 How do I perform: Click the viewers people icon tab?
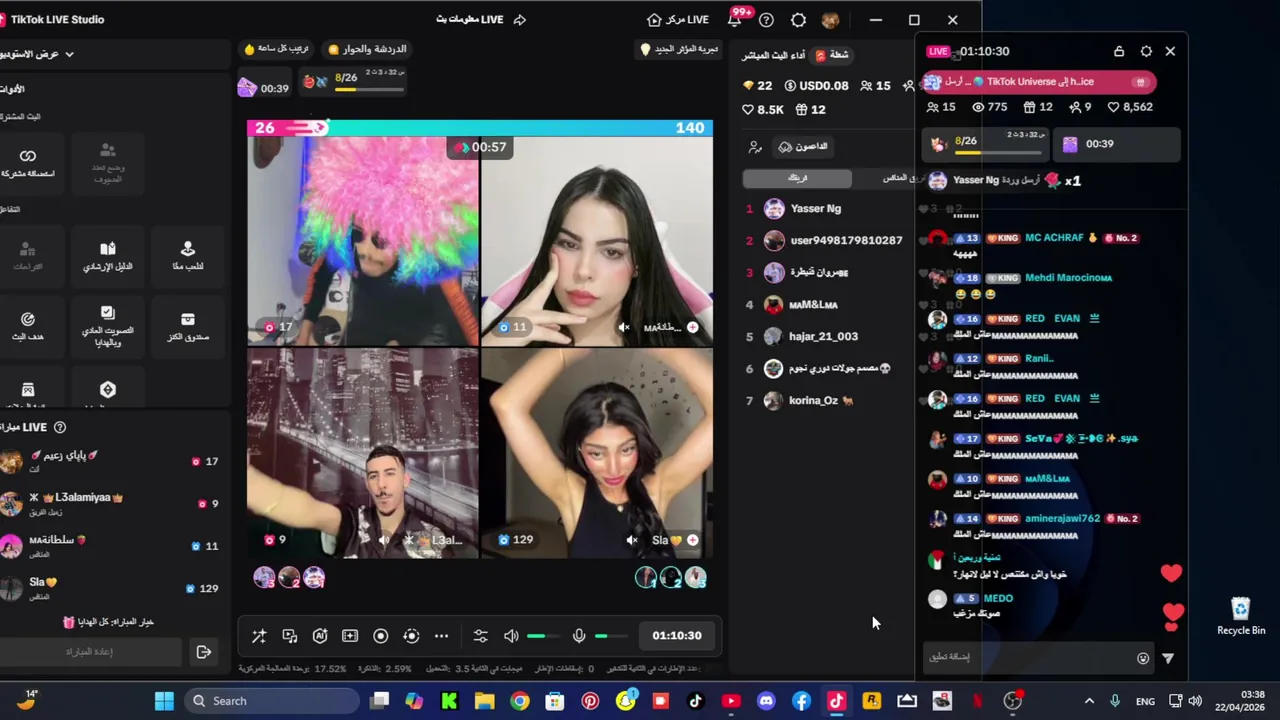[755, 147]
